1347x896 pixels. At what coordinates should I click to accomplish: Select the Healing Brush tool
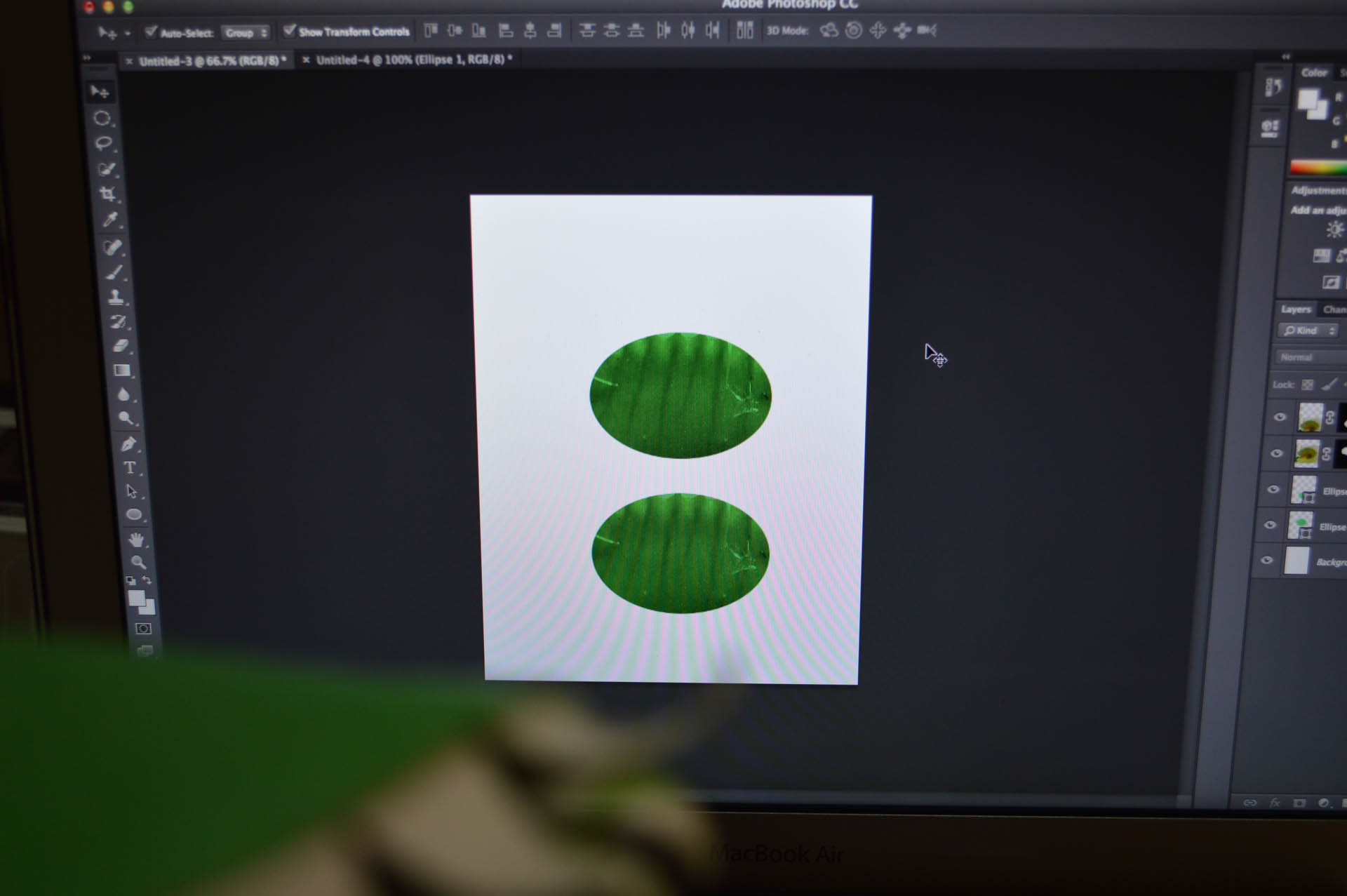click(x=112, y=246)
